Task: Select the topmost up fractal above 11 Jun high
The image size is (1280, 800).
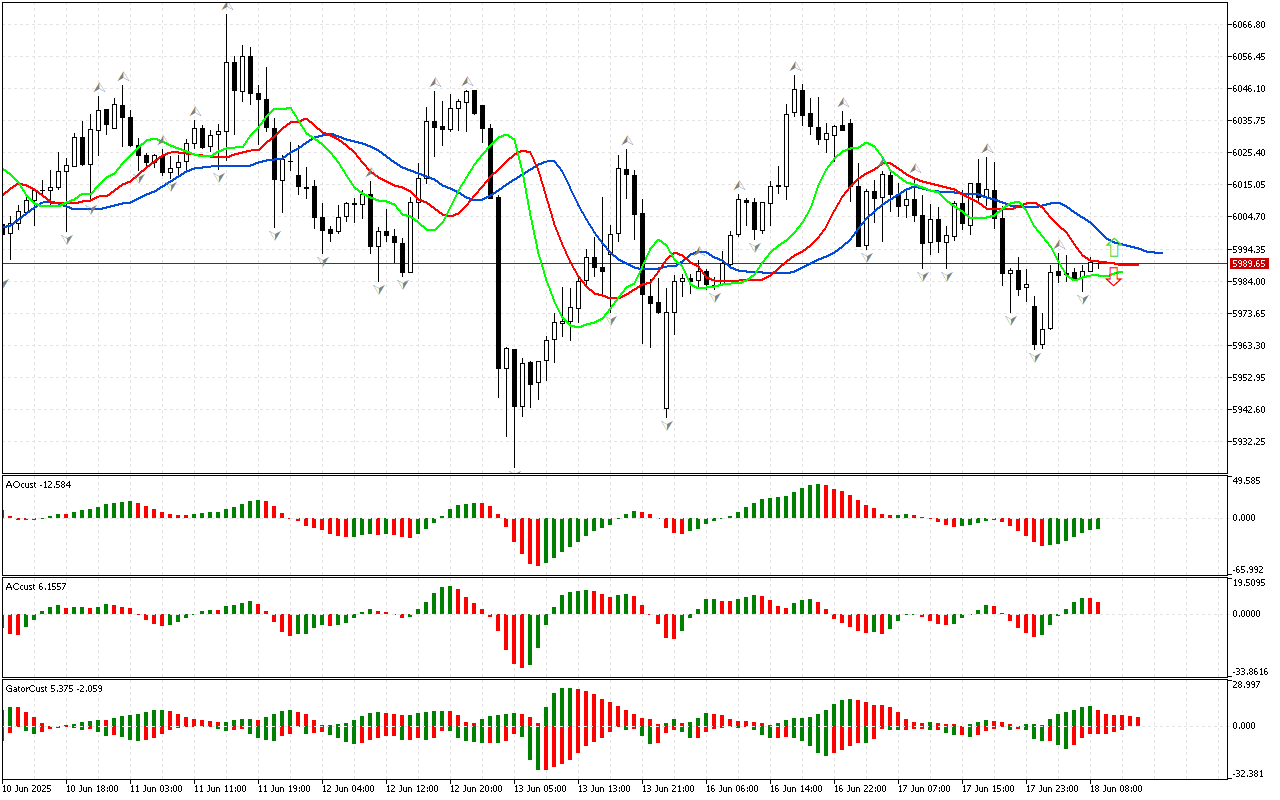Action: (x=227, y=8)
